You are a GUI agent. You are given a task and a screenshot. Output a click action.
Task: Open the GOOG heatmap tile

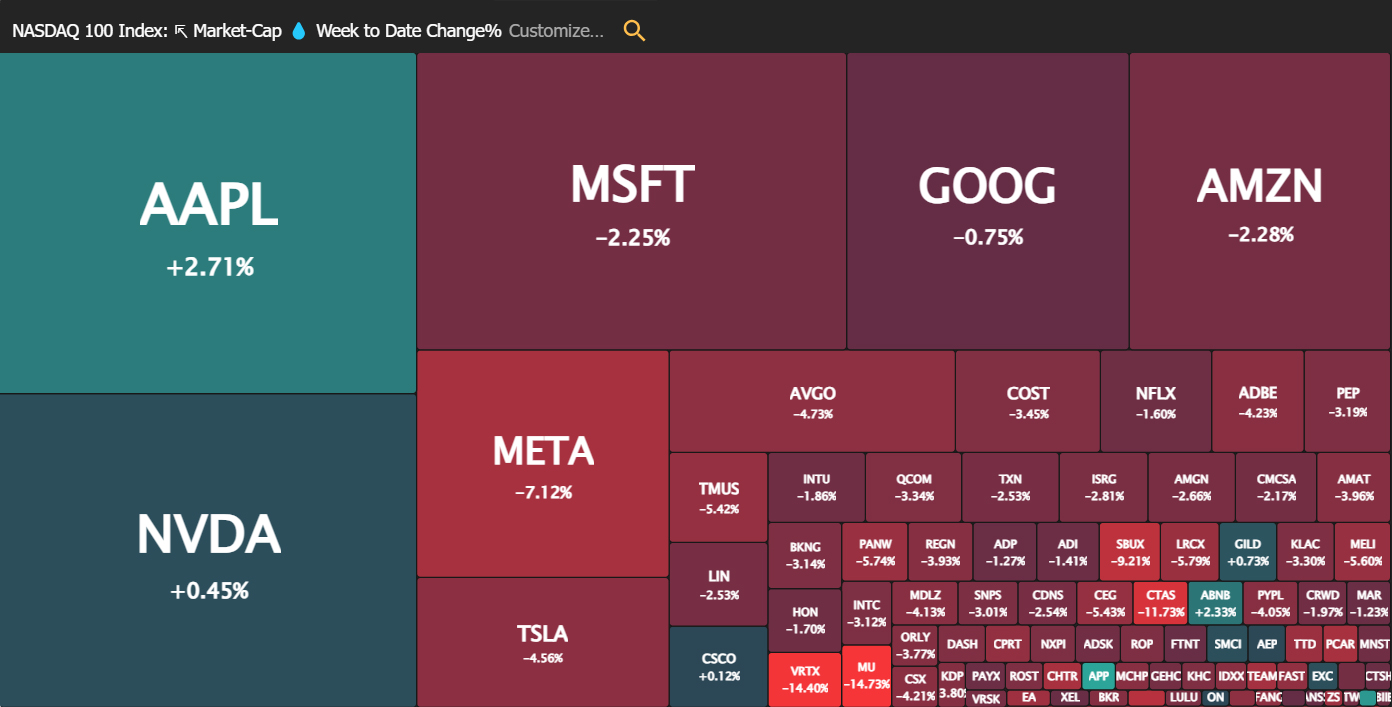point(987,201)
